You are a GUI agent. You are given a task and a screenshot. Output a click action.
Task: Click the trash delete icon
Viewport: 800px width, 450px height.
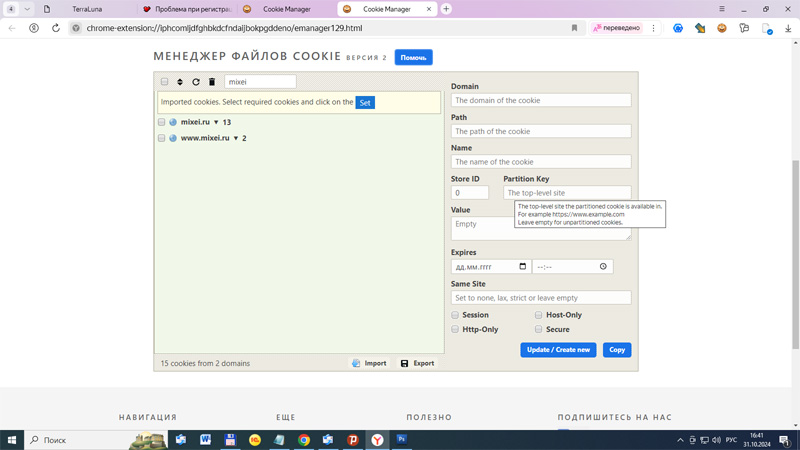click(212, 82)
